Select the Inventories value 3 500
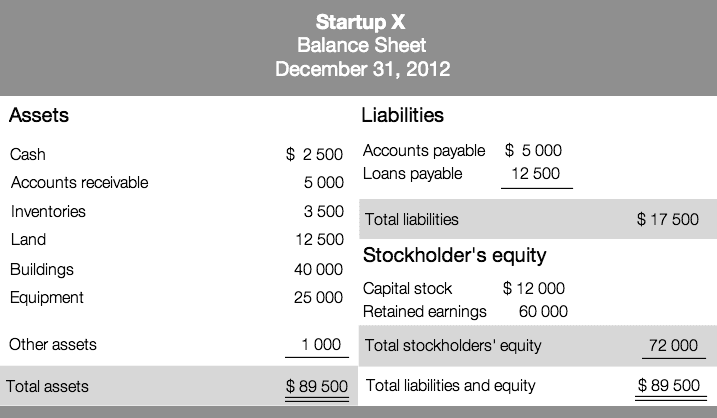717x418 pixels. click(324, 211)
